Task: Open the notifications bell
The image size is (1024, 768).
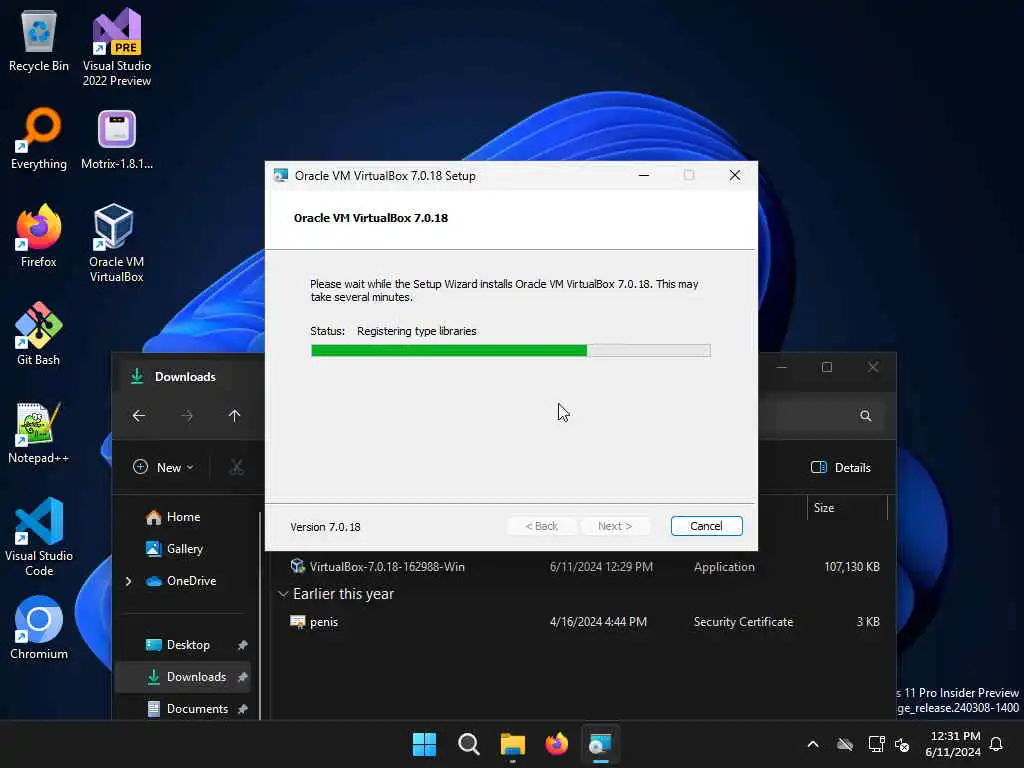Action: [x=997, y=744]
